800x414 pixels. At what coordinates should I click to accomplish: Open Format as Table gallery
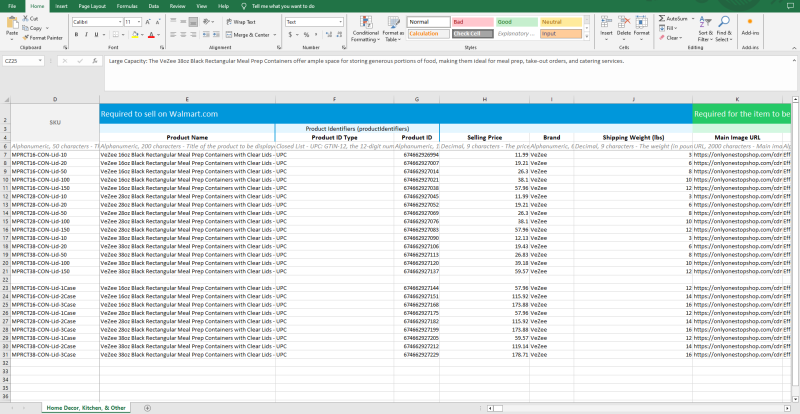(393, 29)
